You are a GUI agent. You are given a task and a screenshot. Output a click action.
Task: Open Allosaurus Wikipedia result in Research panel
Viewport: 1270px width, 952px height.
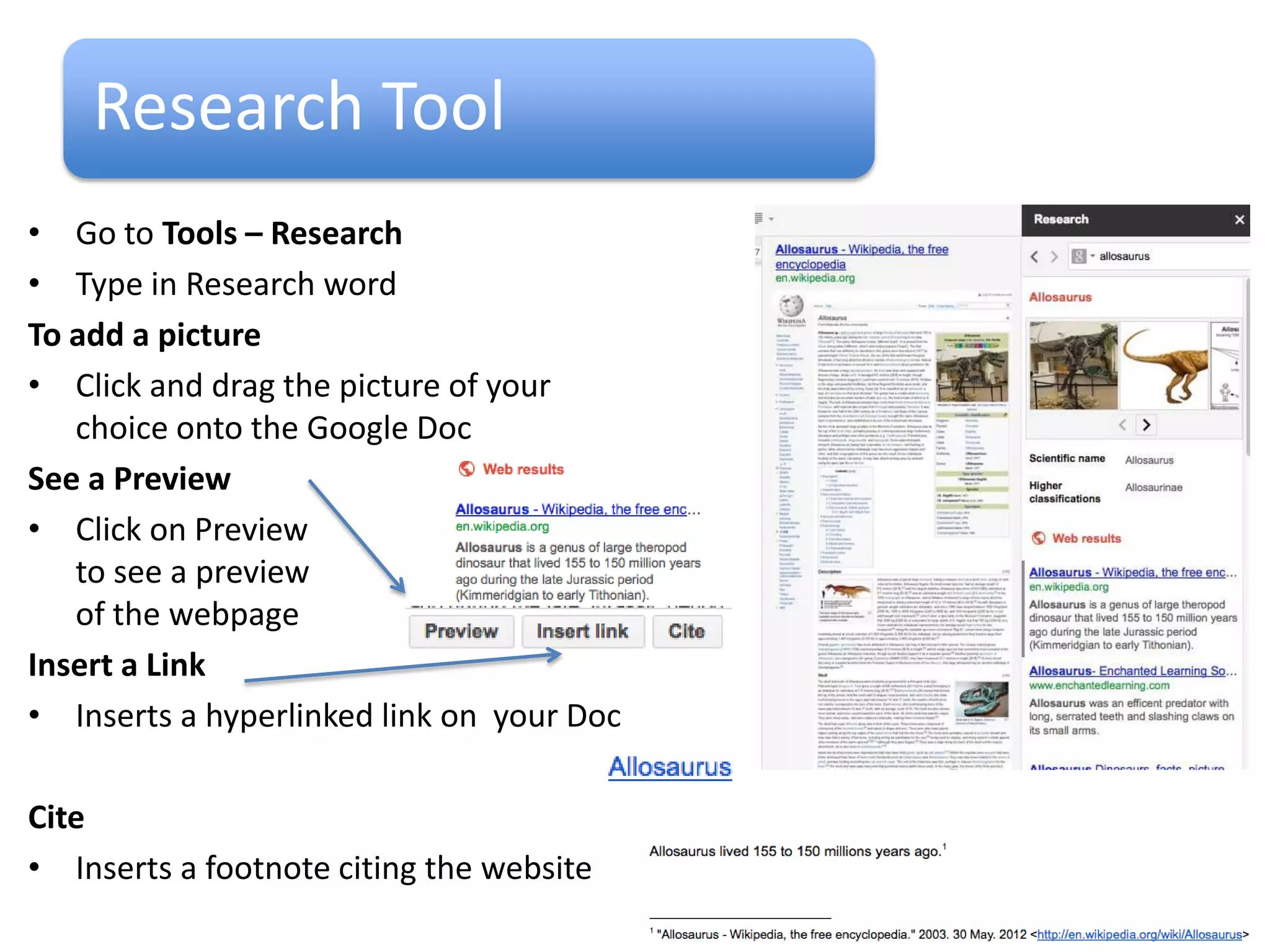pyautogui.click(x=1132, y=572)
